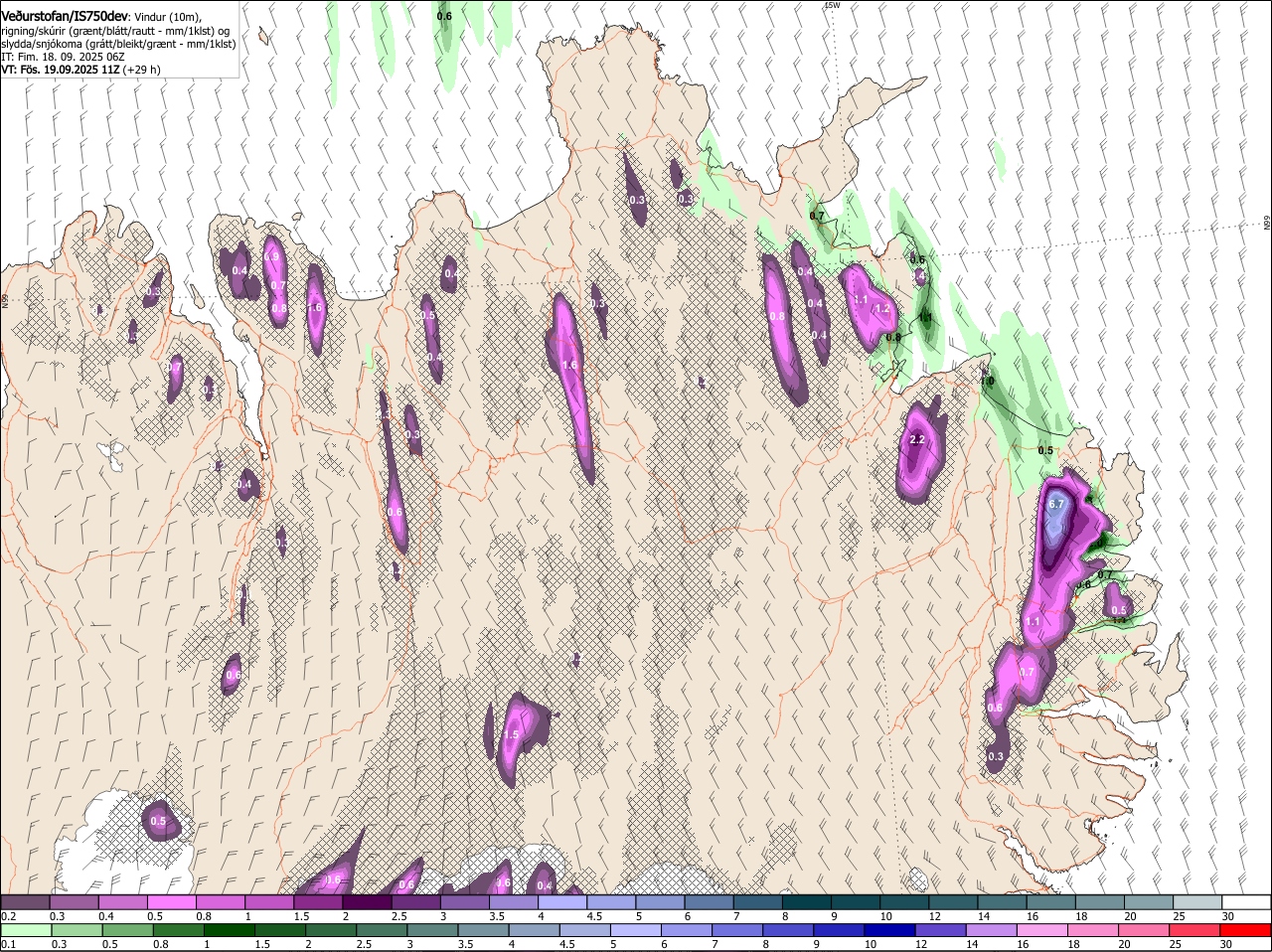Click the 2.2 precipitation value on map
Screen dimensions: 1272x952
917,439
